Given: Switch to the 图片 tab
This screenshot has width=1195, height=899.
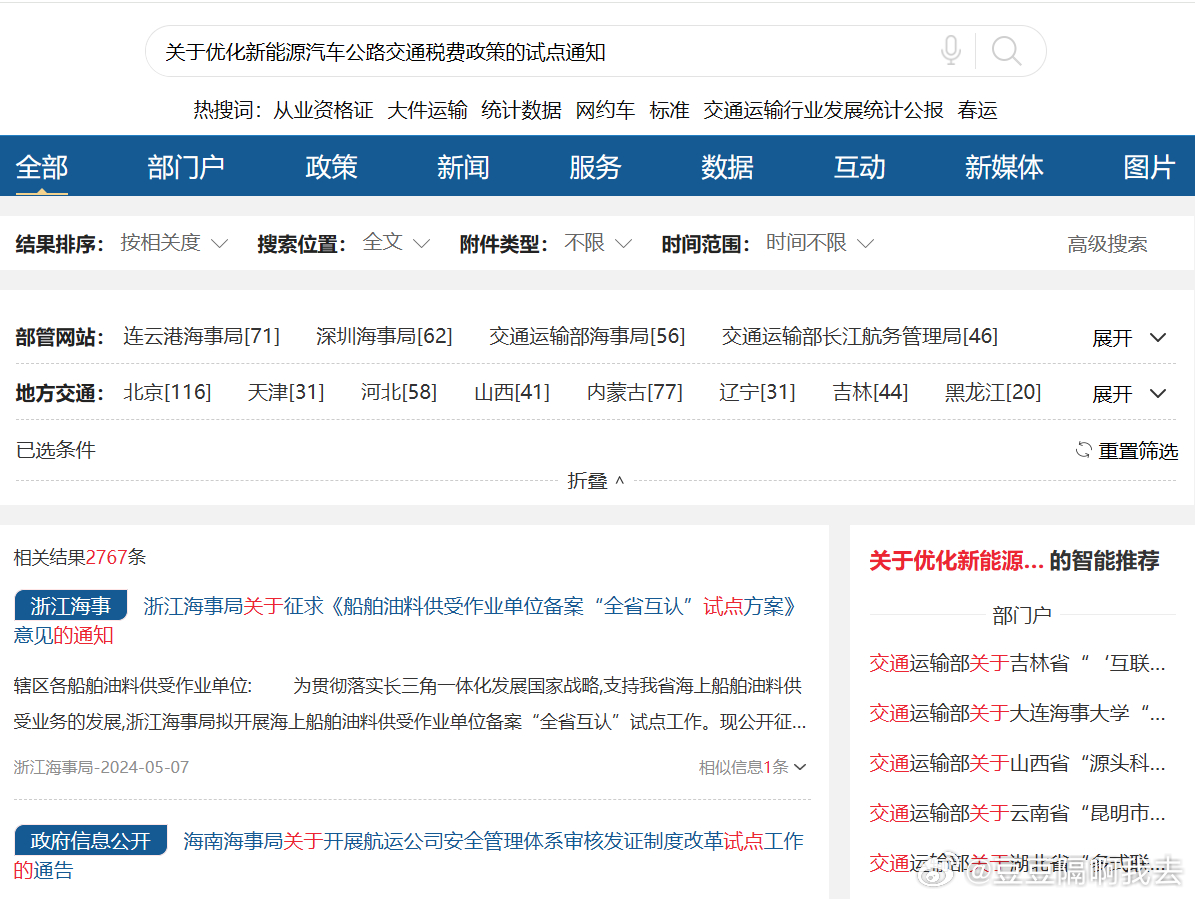Looking at the screenshot, I should click(1149, 167).
